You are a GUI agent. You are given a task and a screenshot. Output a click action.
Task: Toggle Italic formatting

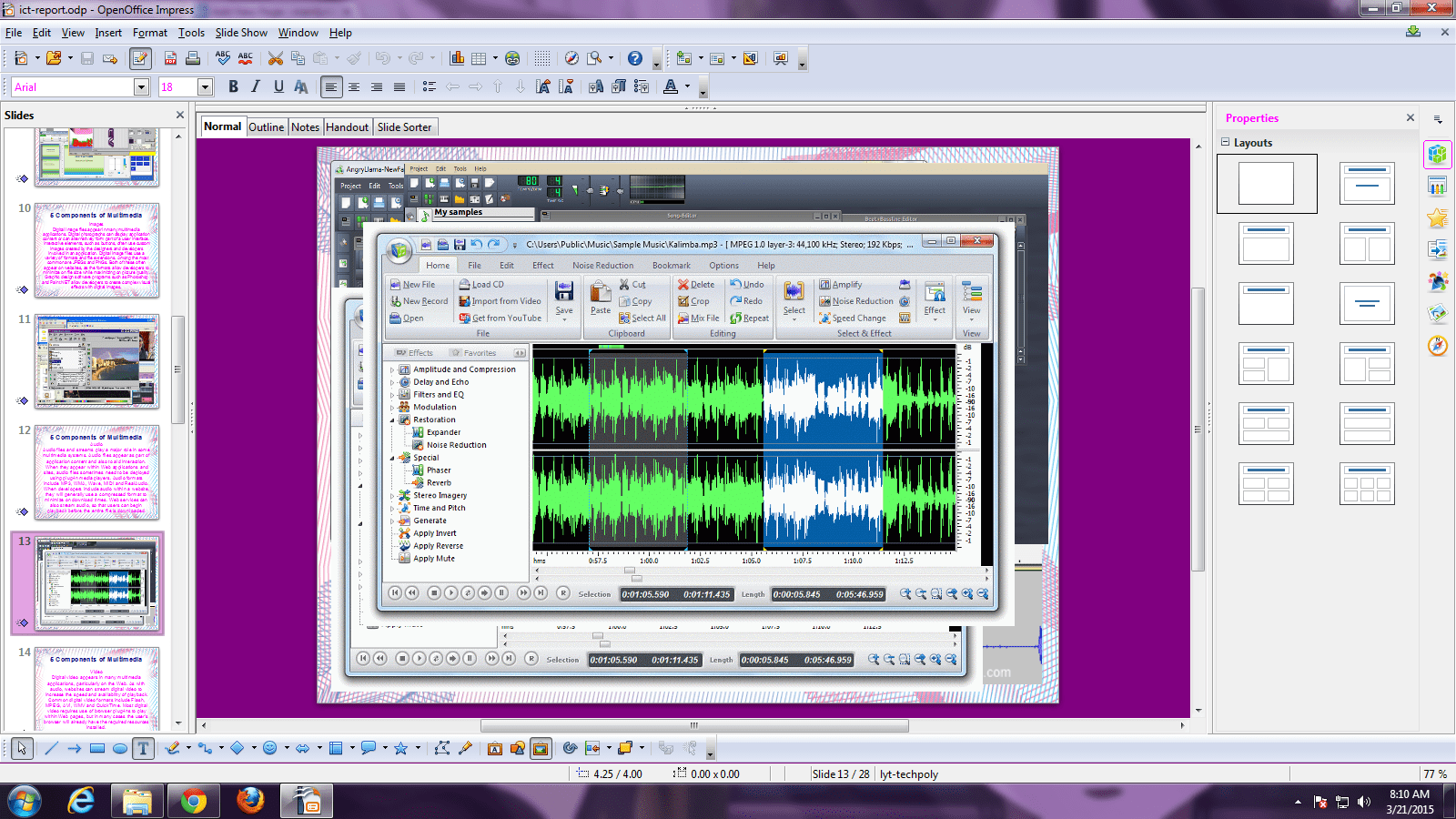(256, 86)
